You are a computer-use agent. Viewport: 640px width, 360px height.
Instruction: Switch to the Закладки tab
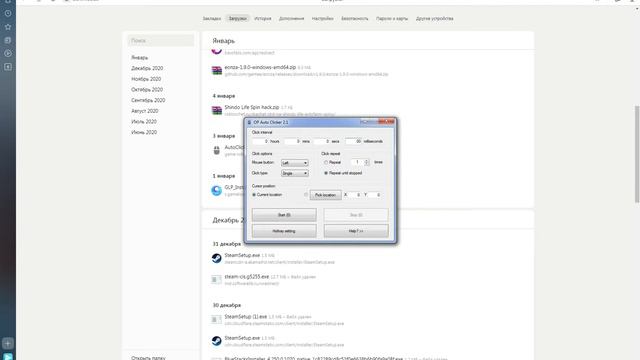click(x=211, y=18)
